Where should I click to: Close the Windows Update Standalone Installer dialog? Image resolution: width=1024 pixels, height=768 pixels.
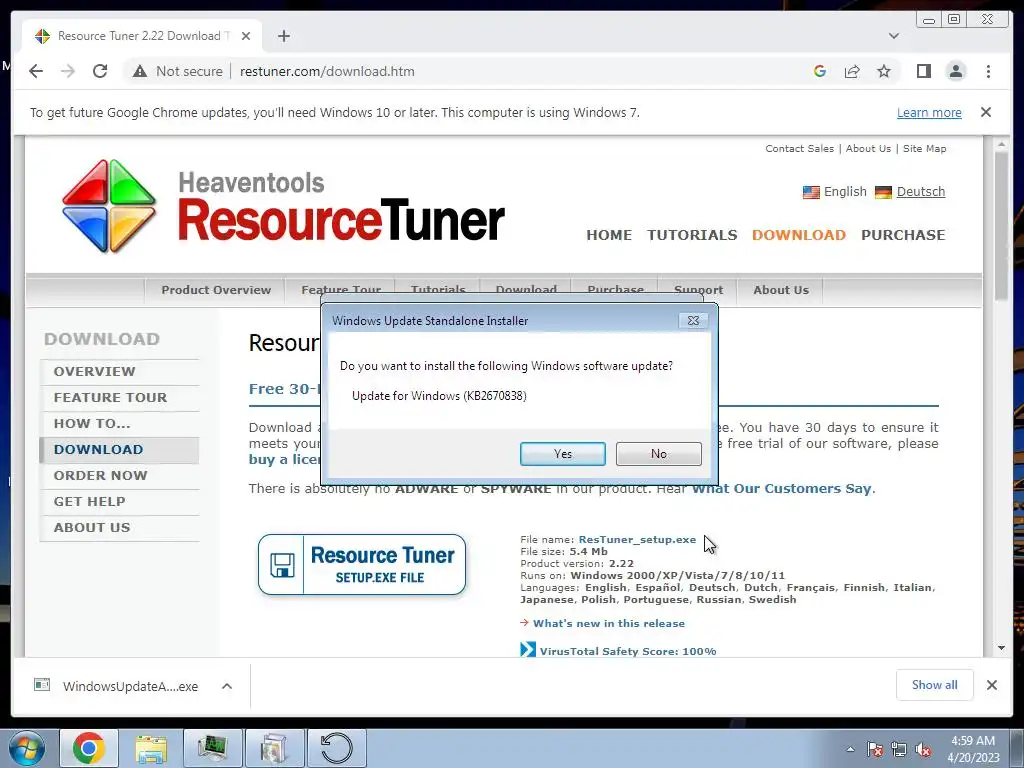pyautogui.click(x=693, y=321)
